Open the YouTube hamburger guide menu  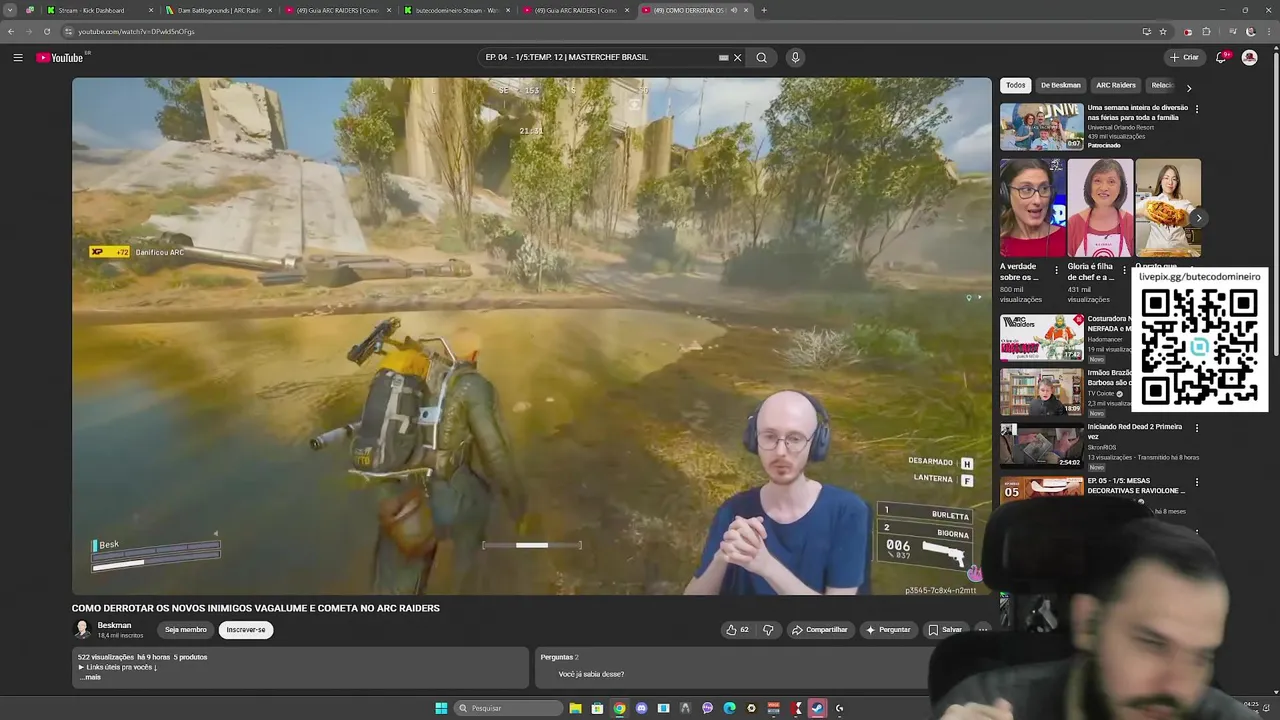[x=18, y=57]
